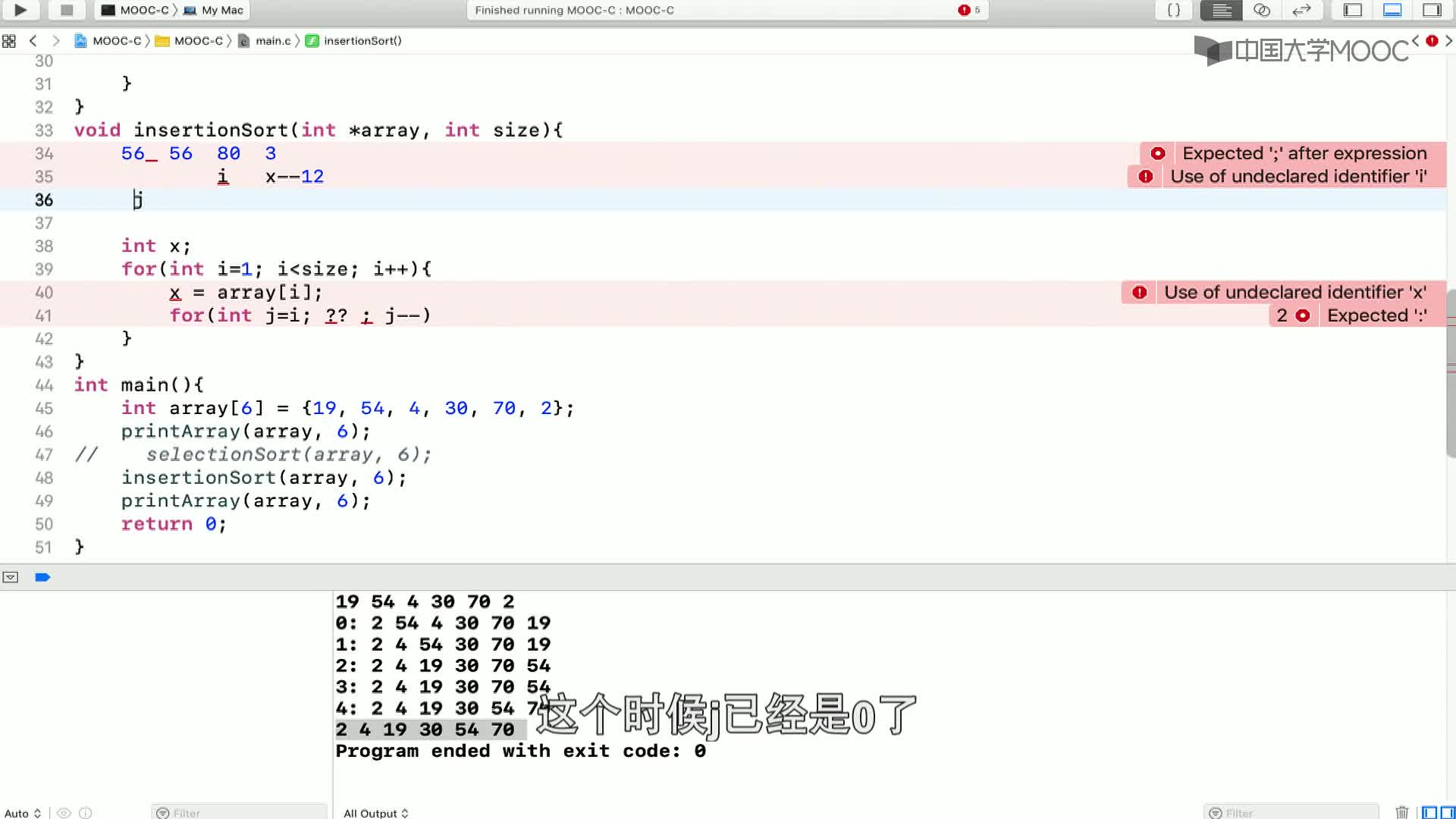
Task: Select the Expected ':' error message
Action: coord(1376,315)
